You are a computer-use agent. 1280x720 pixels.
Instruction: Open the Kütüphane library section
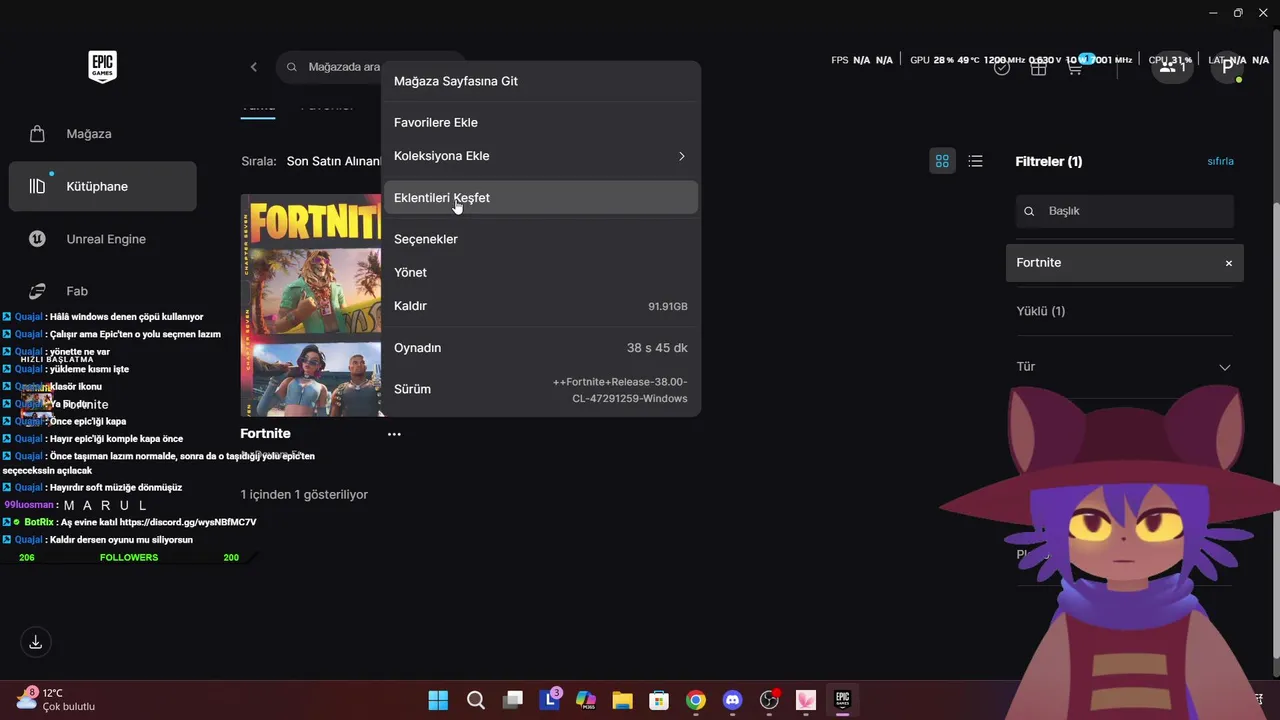pos(102,186)
